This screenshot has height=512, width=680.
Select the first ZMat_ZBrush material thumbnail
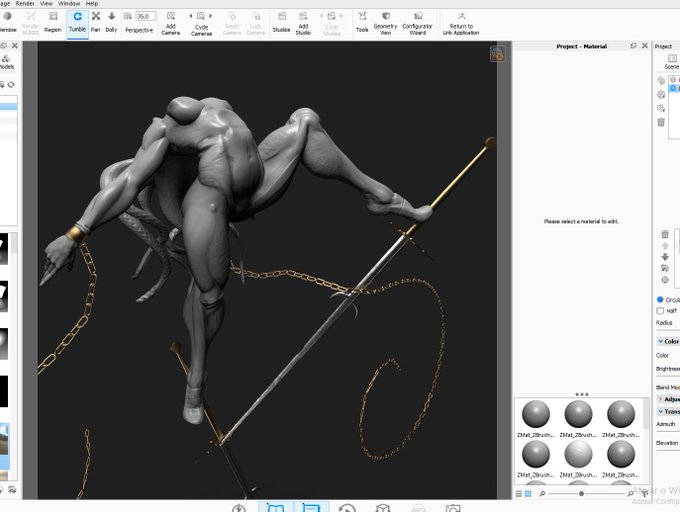pyautogui.click(x=536, y=414)
